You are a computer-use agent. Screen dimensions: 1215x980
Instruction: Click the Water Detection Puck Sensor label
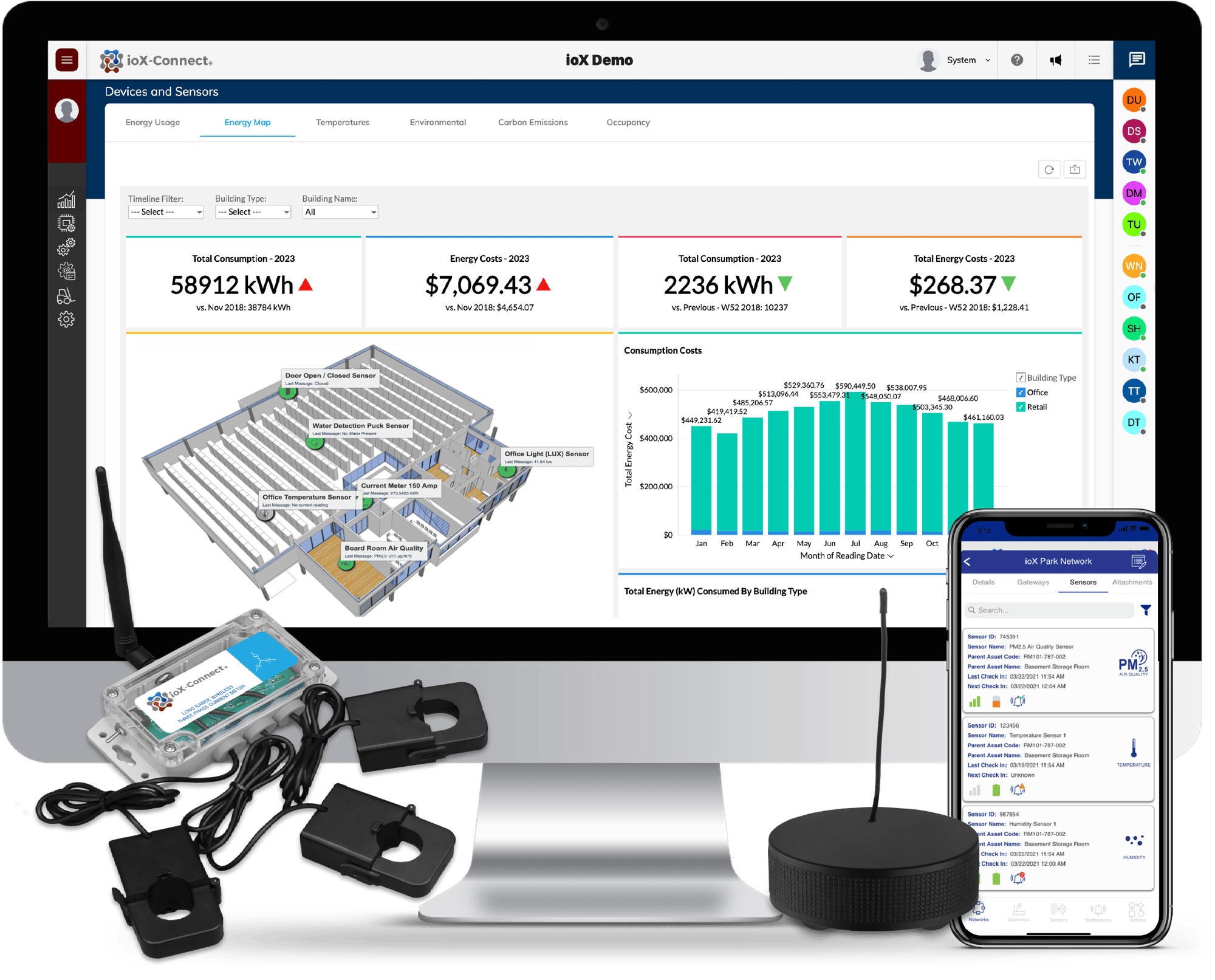(x=361, y=428)
